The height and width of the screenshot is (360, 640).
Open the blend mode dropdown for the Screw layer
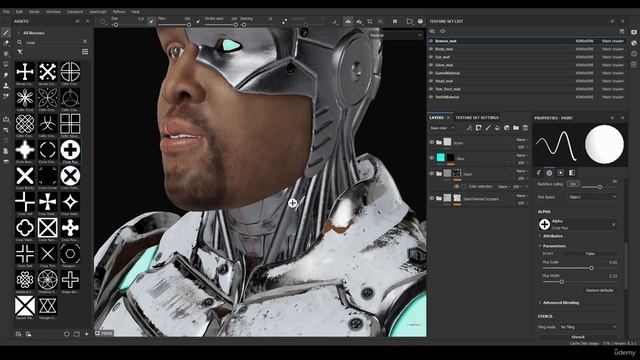pyautogui.click(x=522, y=140)
